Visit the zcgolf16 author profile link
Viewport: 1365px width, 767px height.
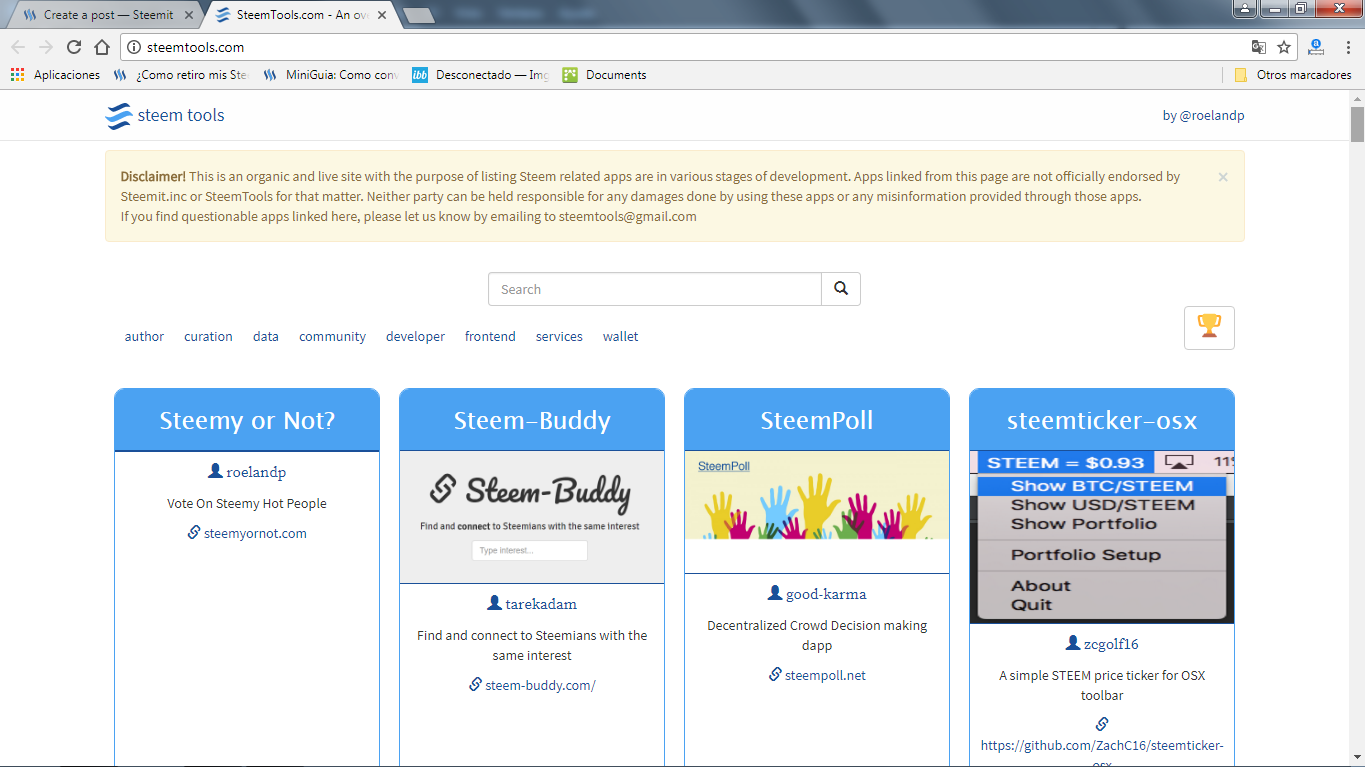1111,644
